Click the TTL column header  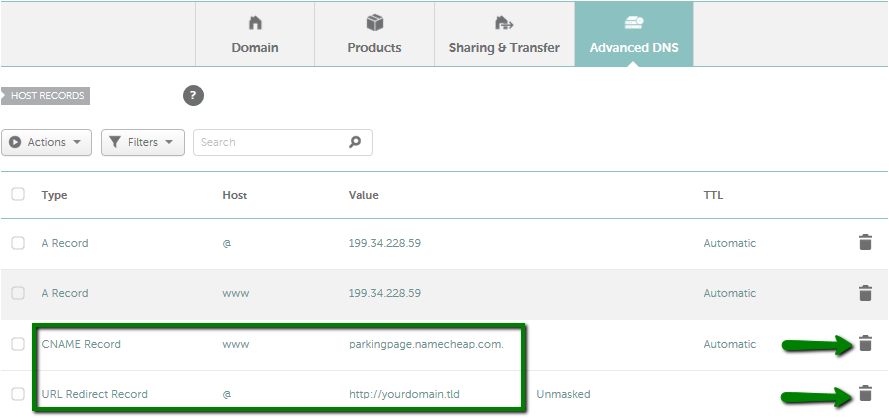[x=713, y=195]
